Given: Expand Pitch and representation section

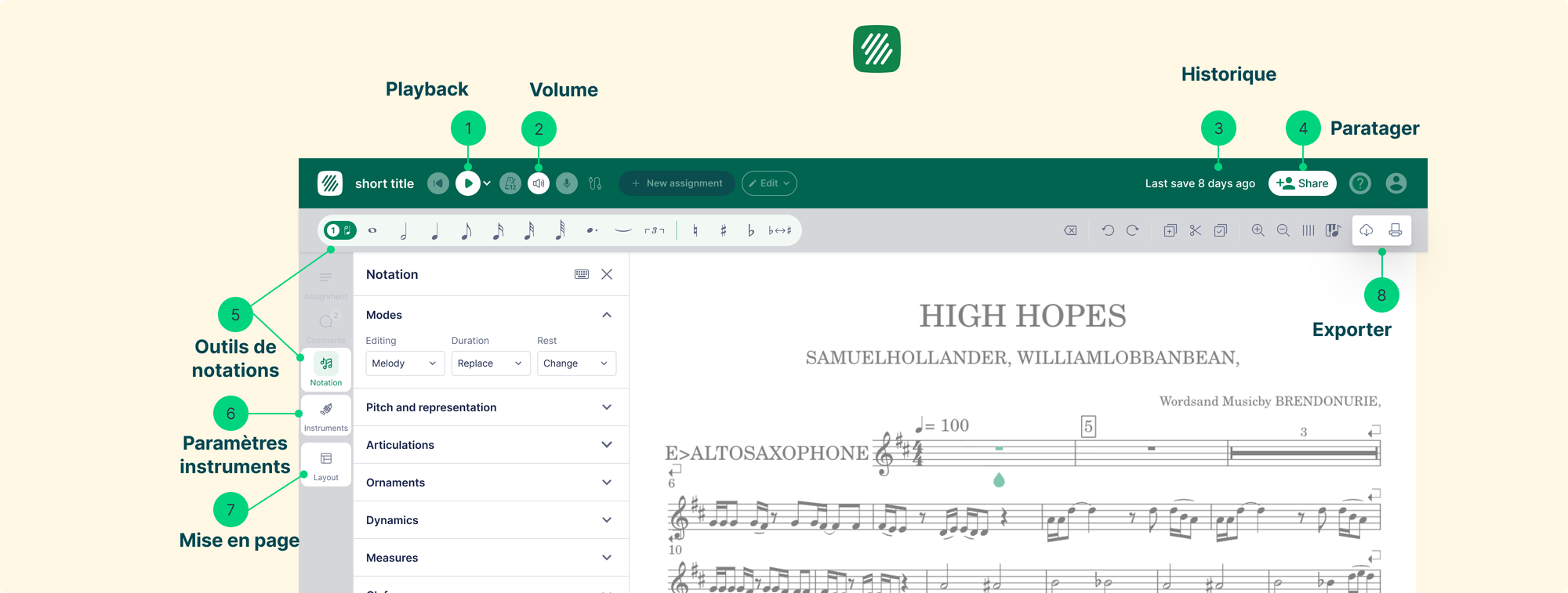Looking at the screenshot, I should point(491,407).
